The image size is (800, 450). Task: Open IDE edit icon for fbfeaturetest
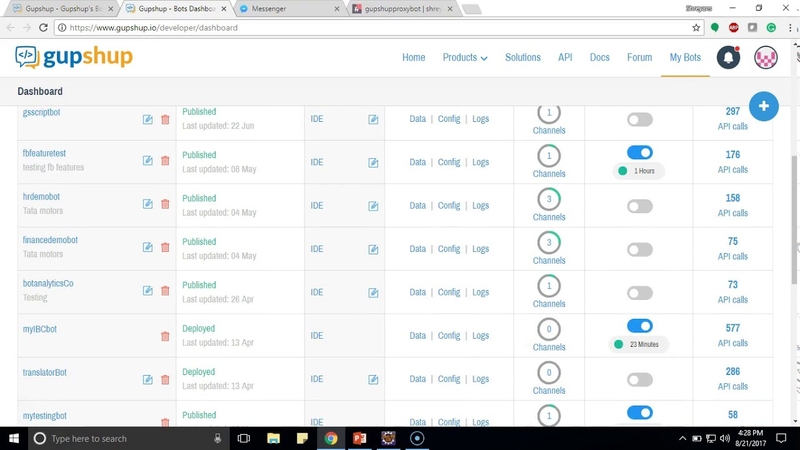[373, 163]
